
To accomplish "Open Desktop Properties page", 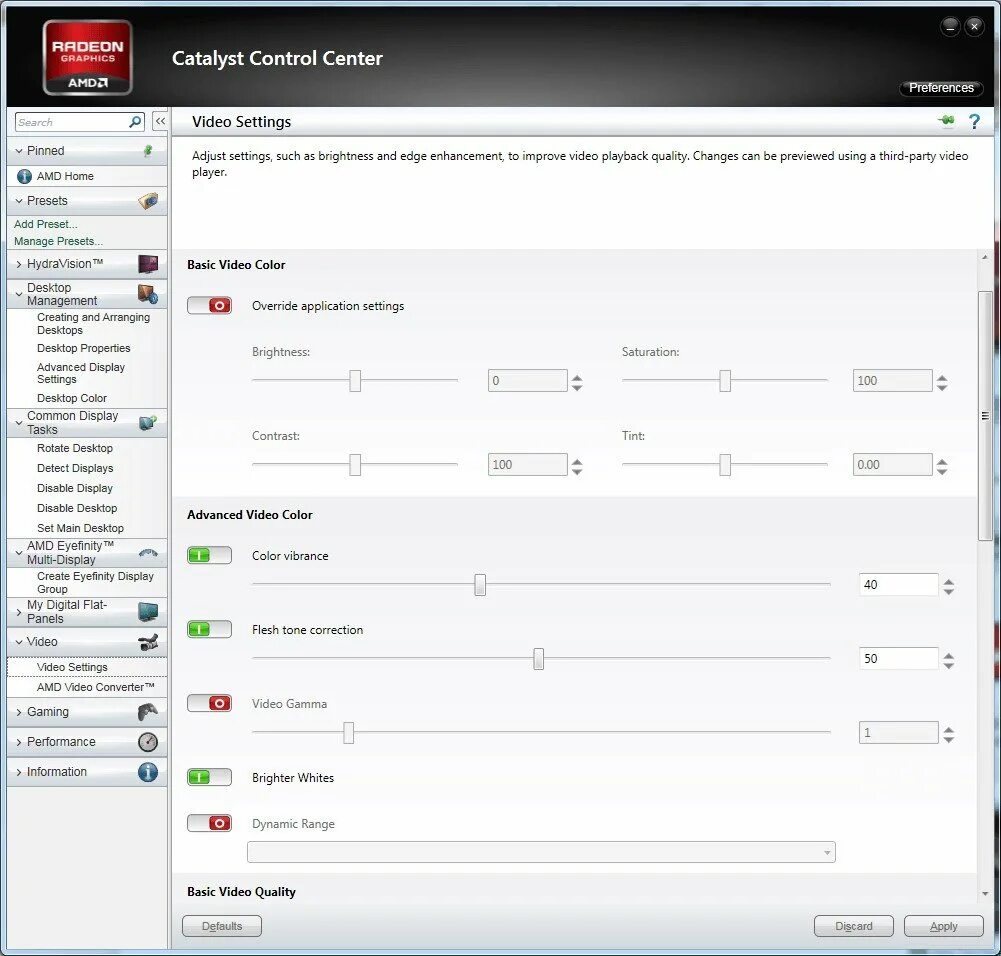I will point(84,348).
